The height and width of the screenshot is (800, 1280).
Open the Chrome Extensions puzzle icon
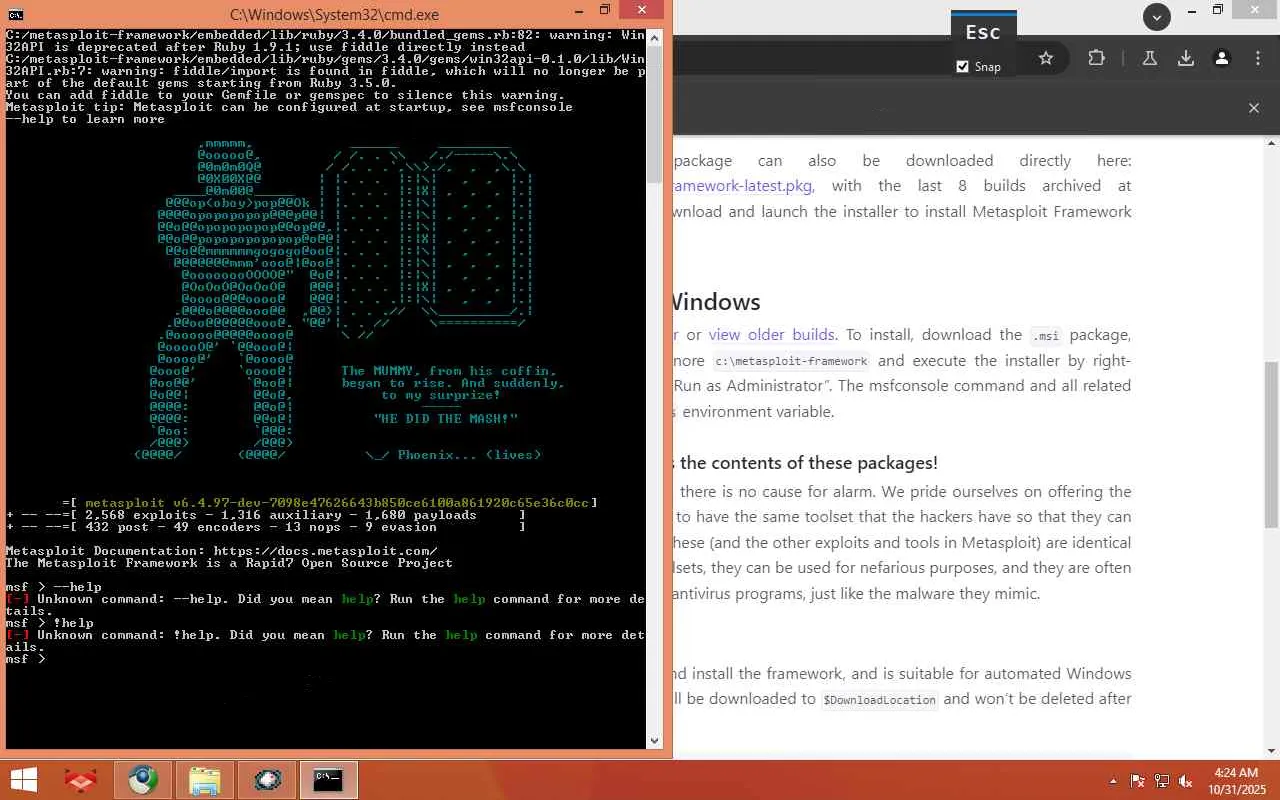[x=1097, y=58]
